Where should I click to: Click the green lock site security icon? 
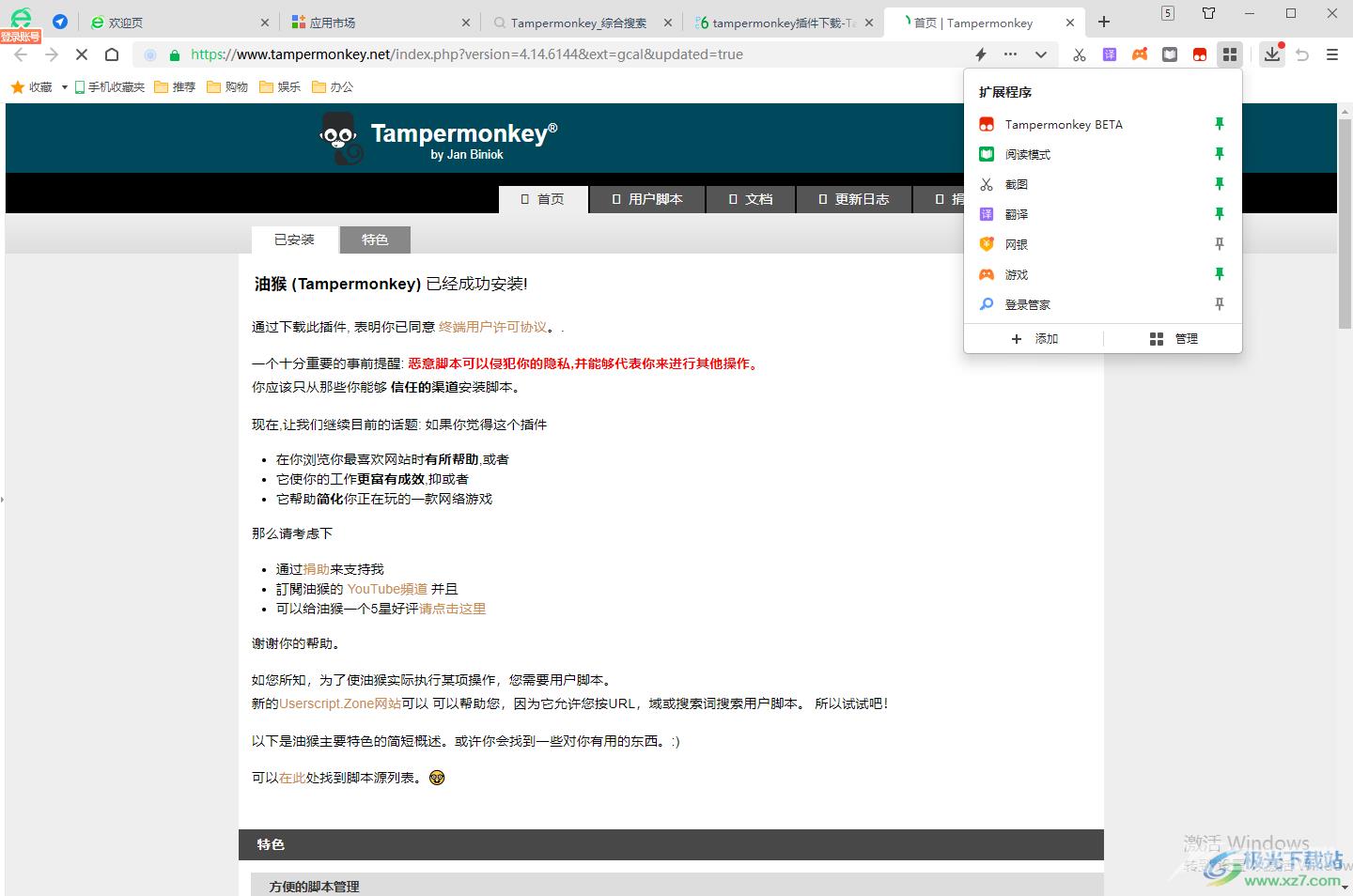click(x=174, y=54)
